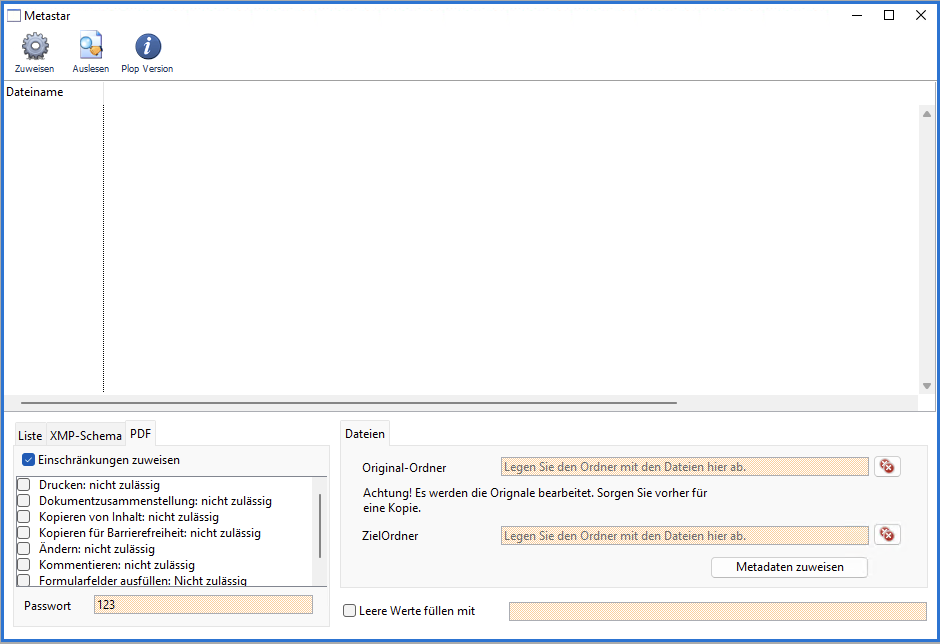The height and width of the screenshot is (644, 940).
Task: Open the XMP-Schema tab
Action: point(86,436)
